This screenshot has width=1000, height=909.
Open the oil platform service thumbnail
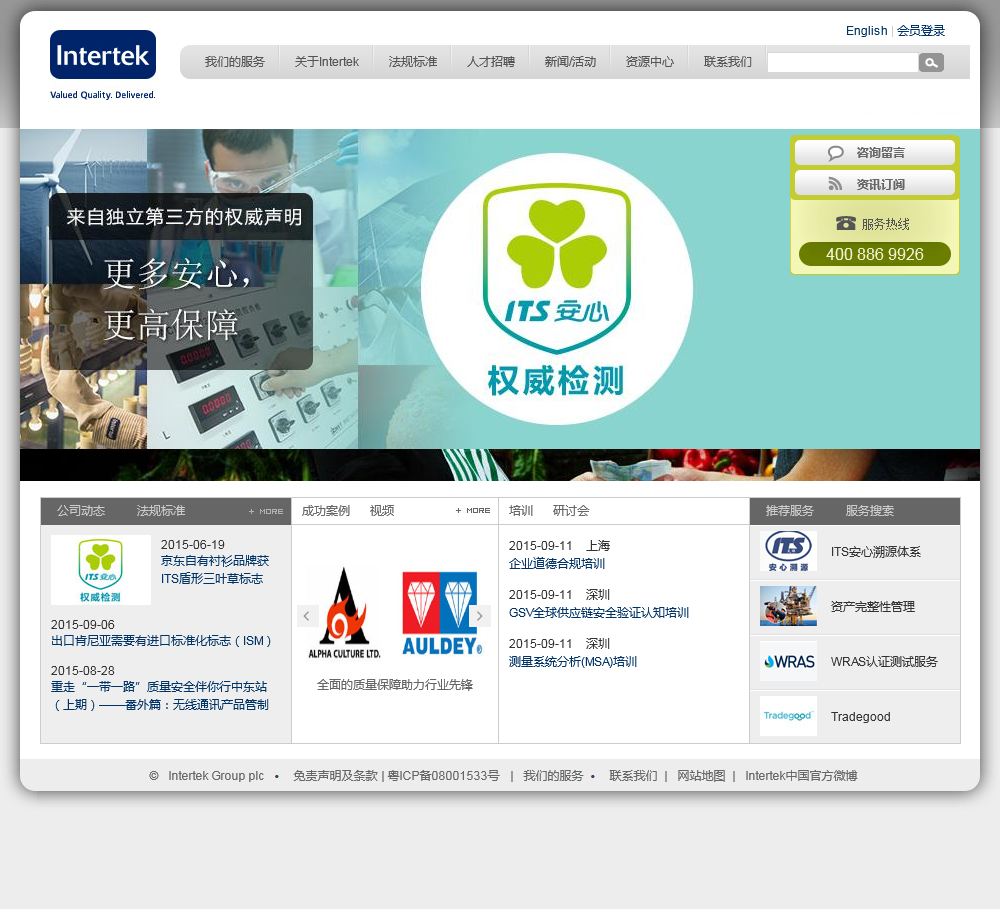point(788,606)
